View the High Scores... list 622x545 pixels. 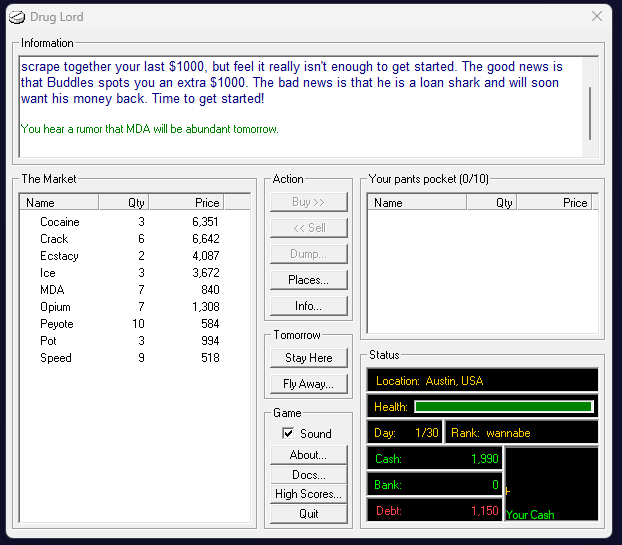(x=308, y=494)
